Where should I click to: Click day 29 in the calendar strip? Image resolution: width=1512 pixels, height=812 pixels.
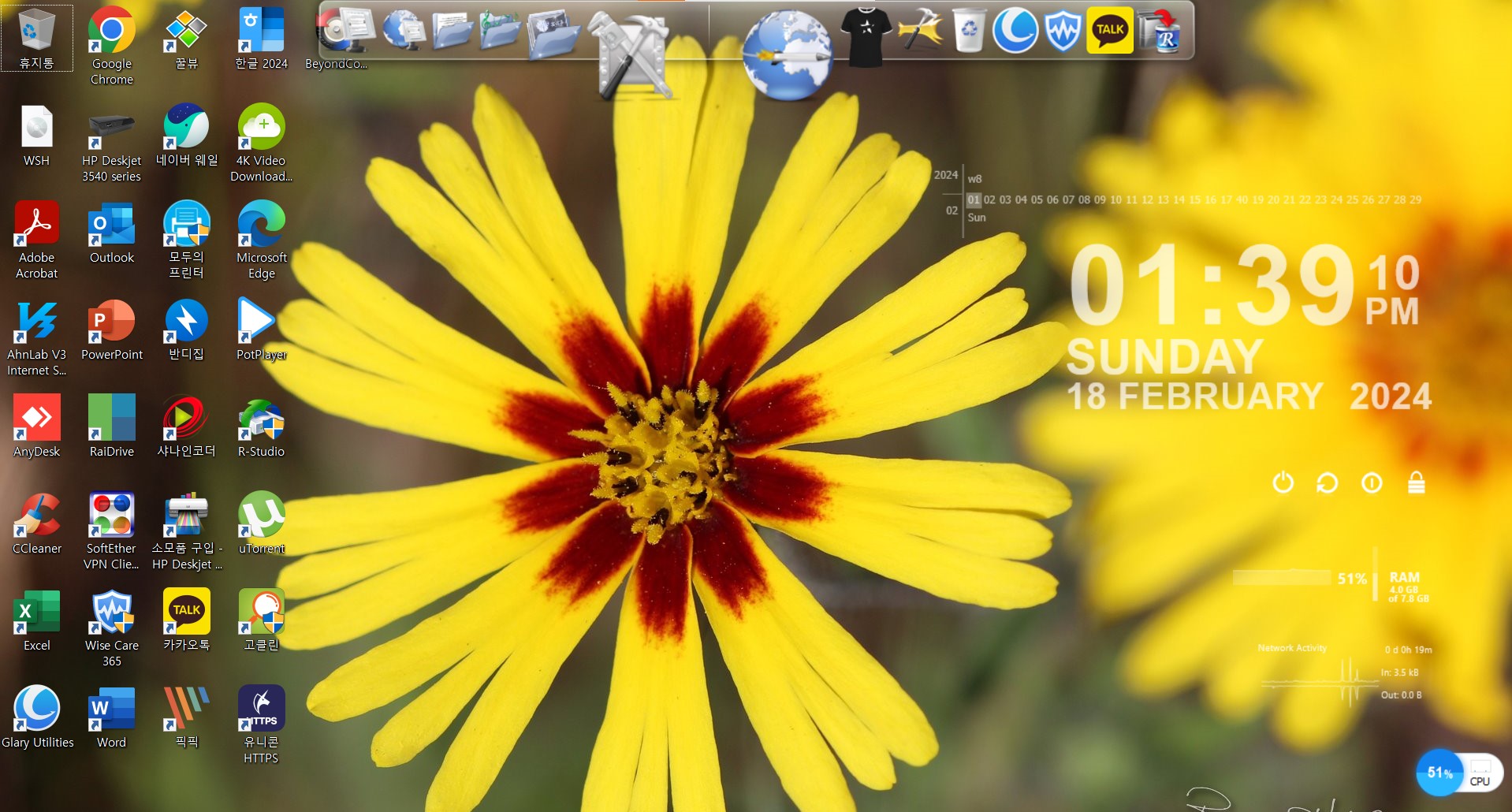coord(1415,199)
